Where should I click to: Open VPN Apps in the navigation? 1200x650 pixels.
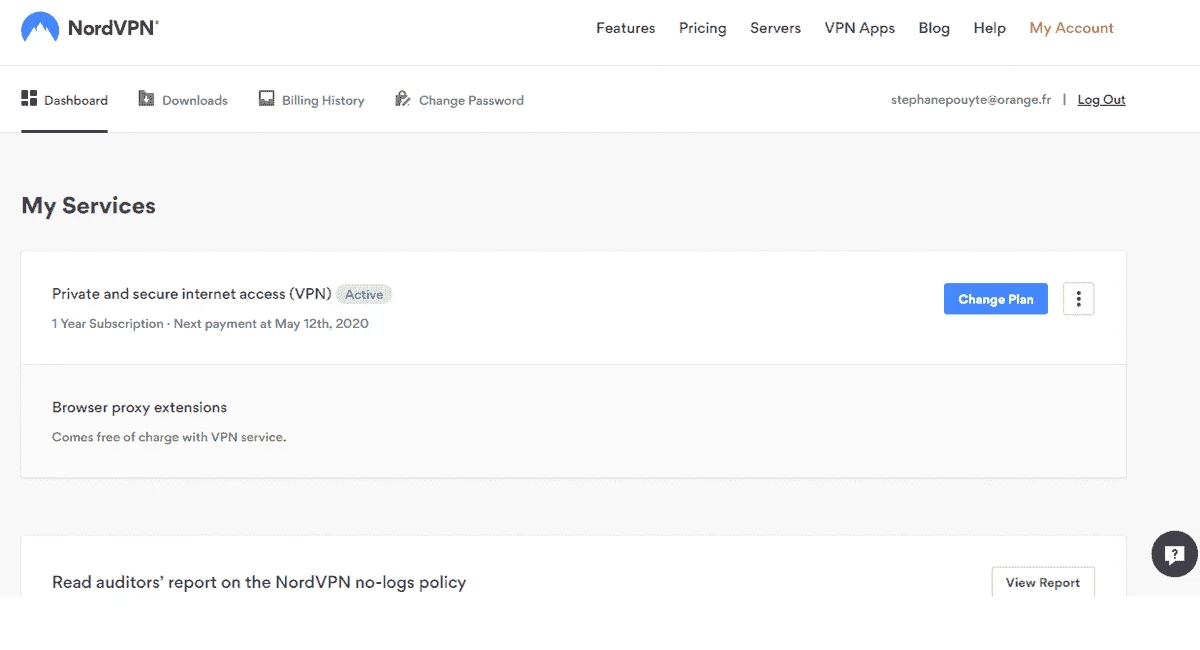860,28
